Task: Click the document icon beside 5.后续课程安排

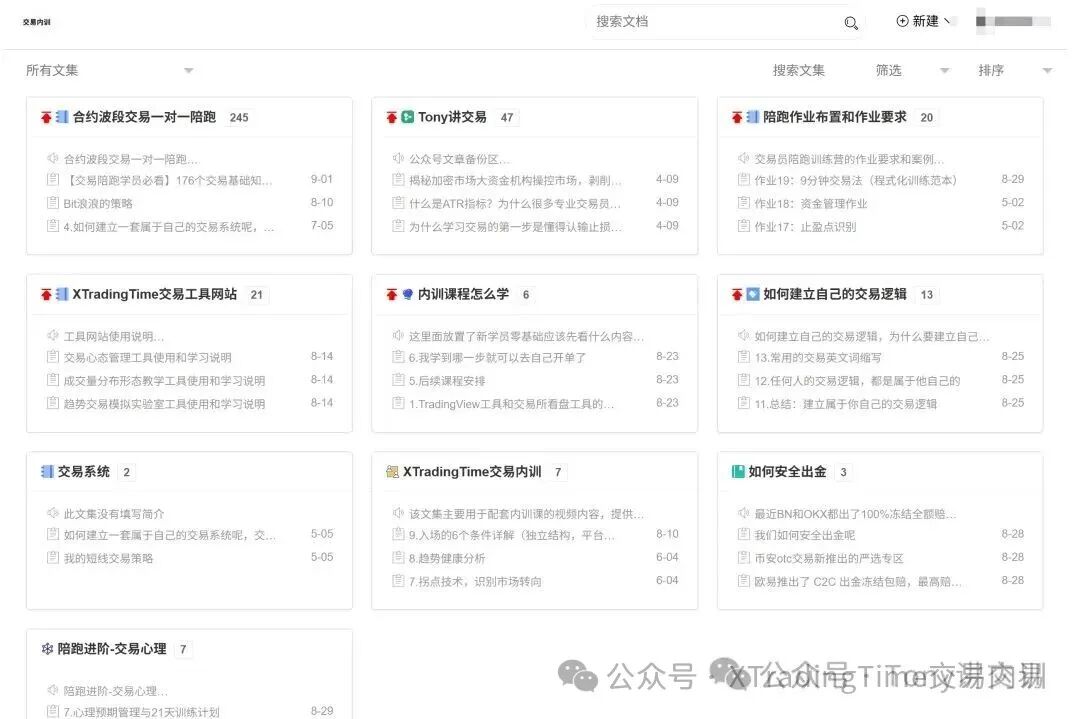Action: tap(397, 380)
